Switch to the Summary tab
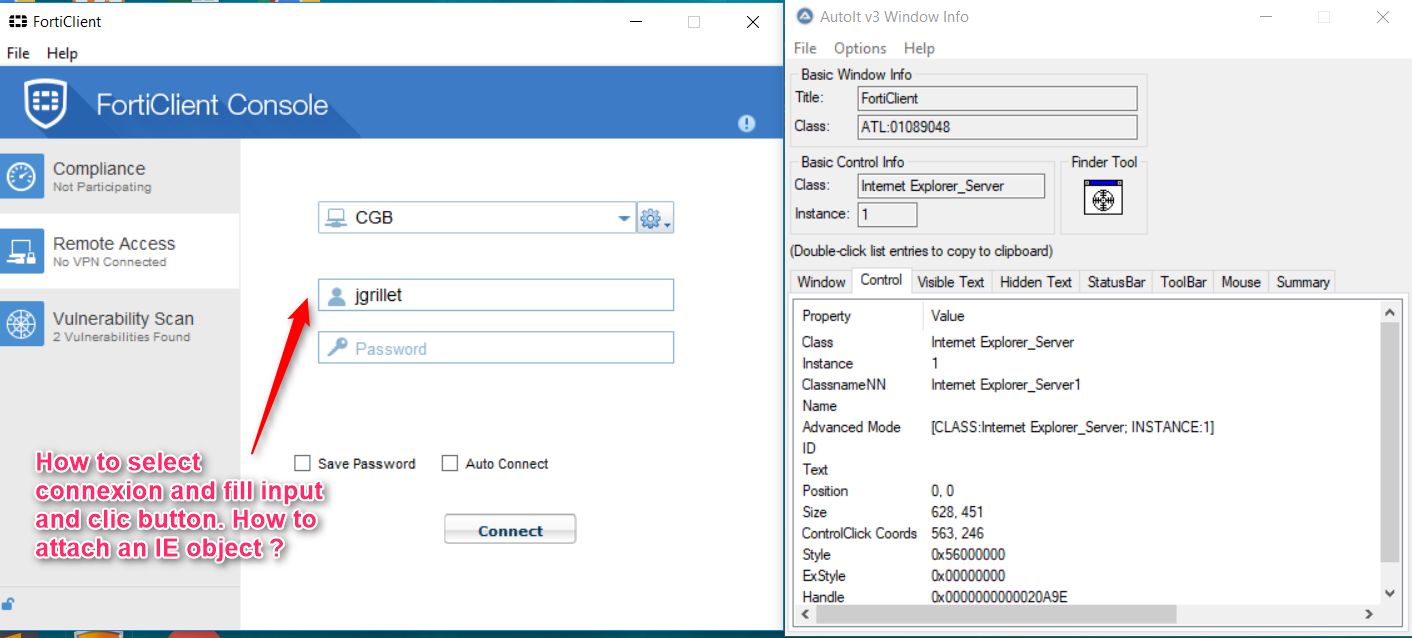 click(x=1302, y=282)
